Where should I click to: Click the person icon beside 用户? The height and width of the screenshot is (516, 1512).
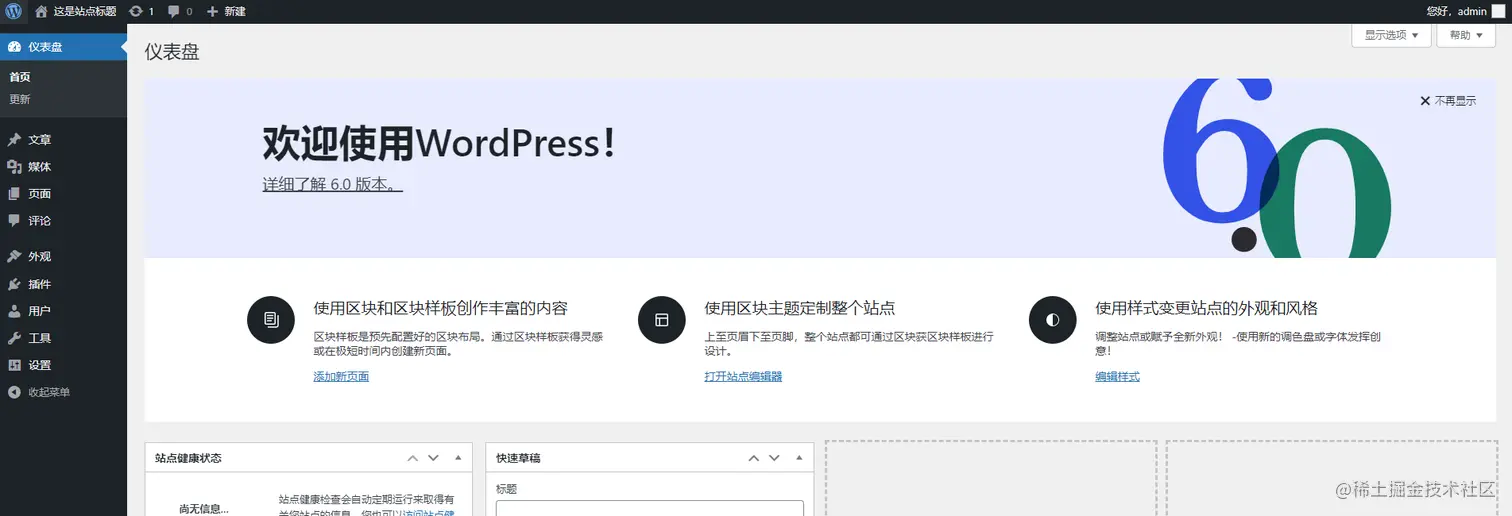pos(14,311)
